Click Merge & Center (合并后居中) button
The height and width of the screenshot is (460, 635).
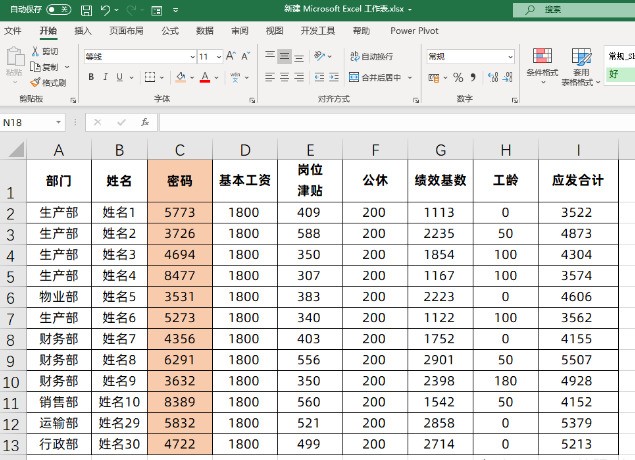click(375, 77)
